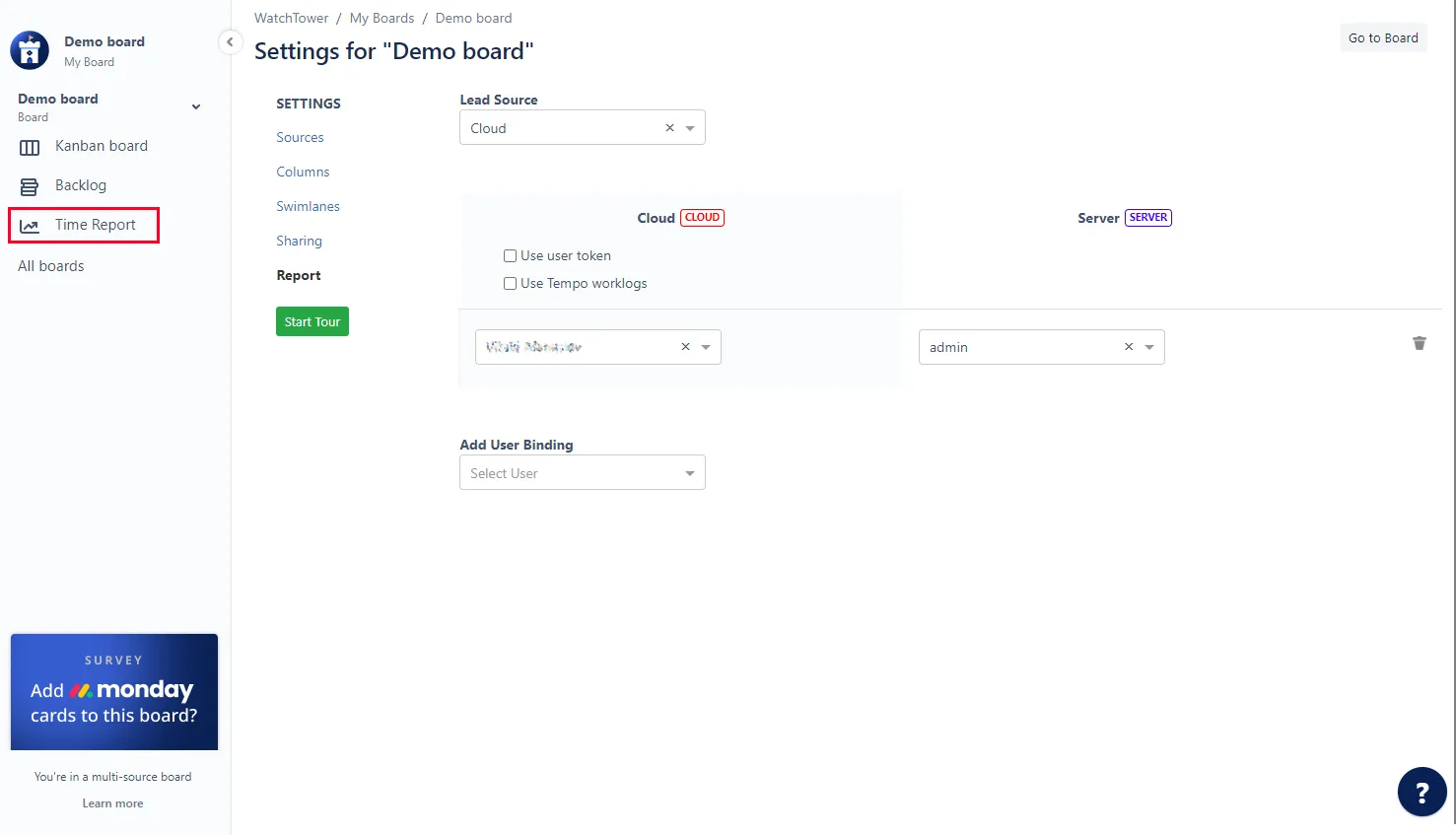Expand the Demo board chevron in sidebar
Screen dimensions: 1456x835
pyautogui.click(x=196, y=106)
